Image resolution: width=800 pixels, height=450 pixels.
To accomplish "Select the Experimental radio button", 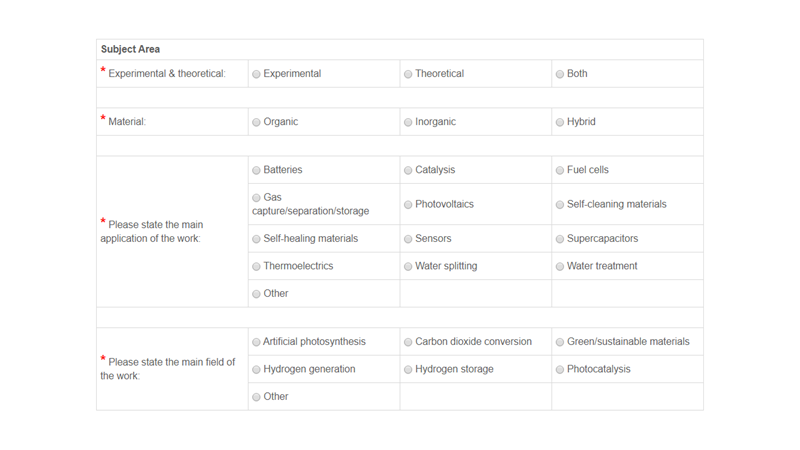I will [x=256, y=74].
